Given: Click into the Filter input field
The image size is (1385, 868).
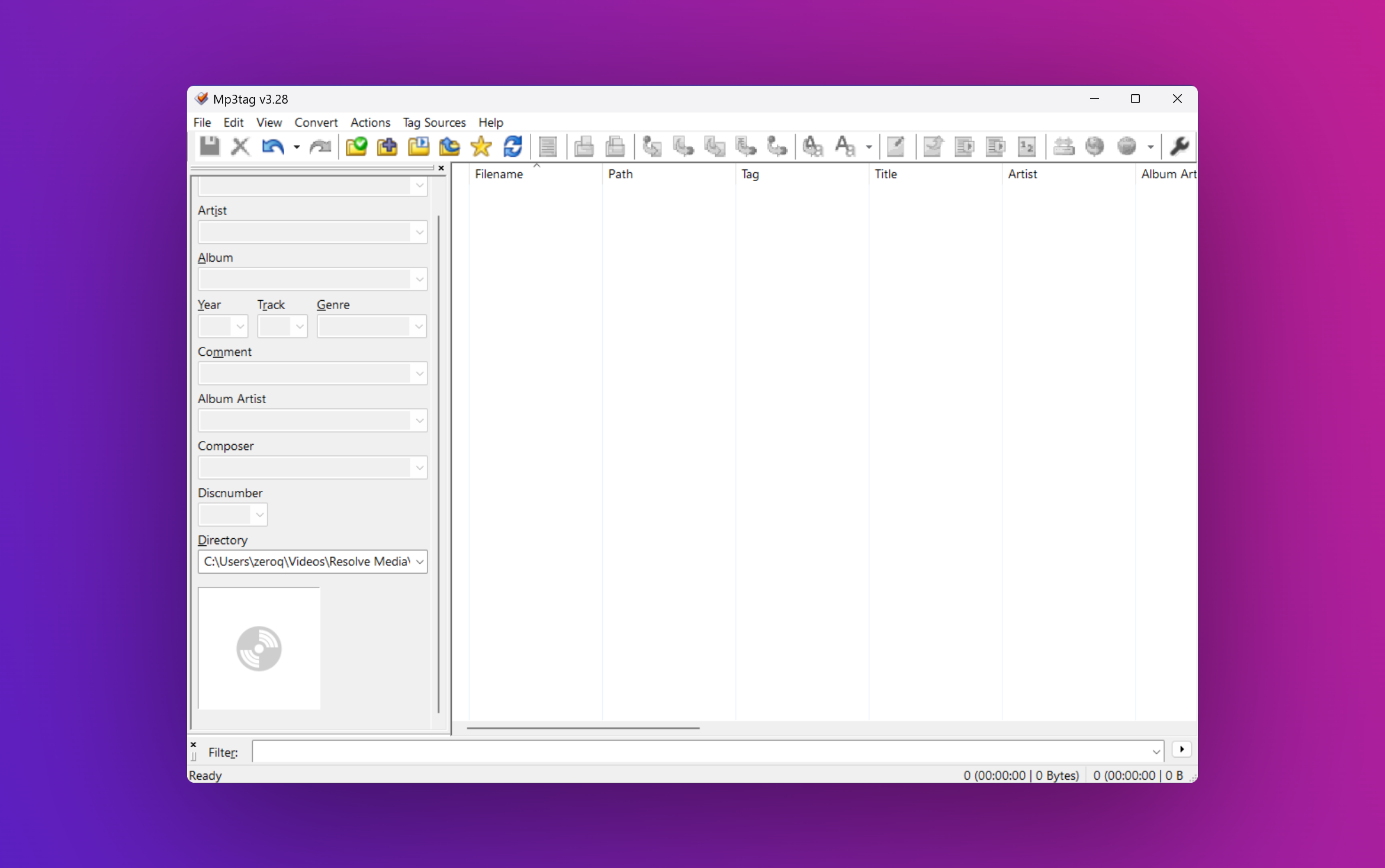Looking at the screenshot, I should pyautogui.click(x=700, y=751).
